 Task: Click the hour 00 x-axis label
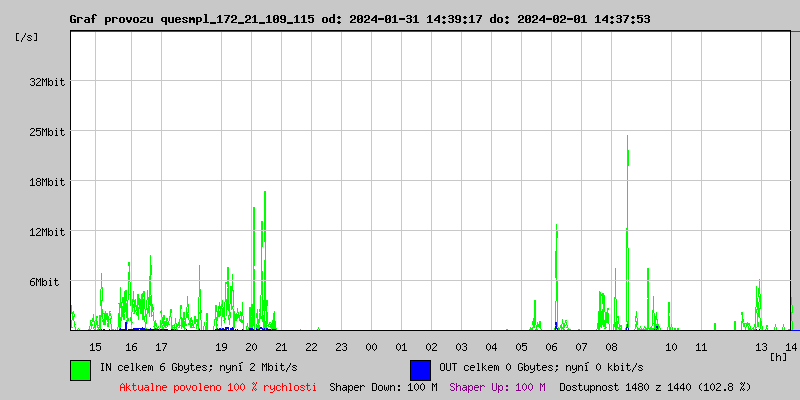click(371, 346)
